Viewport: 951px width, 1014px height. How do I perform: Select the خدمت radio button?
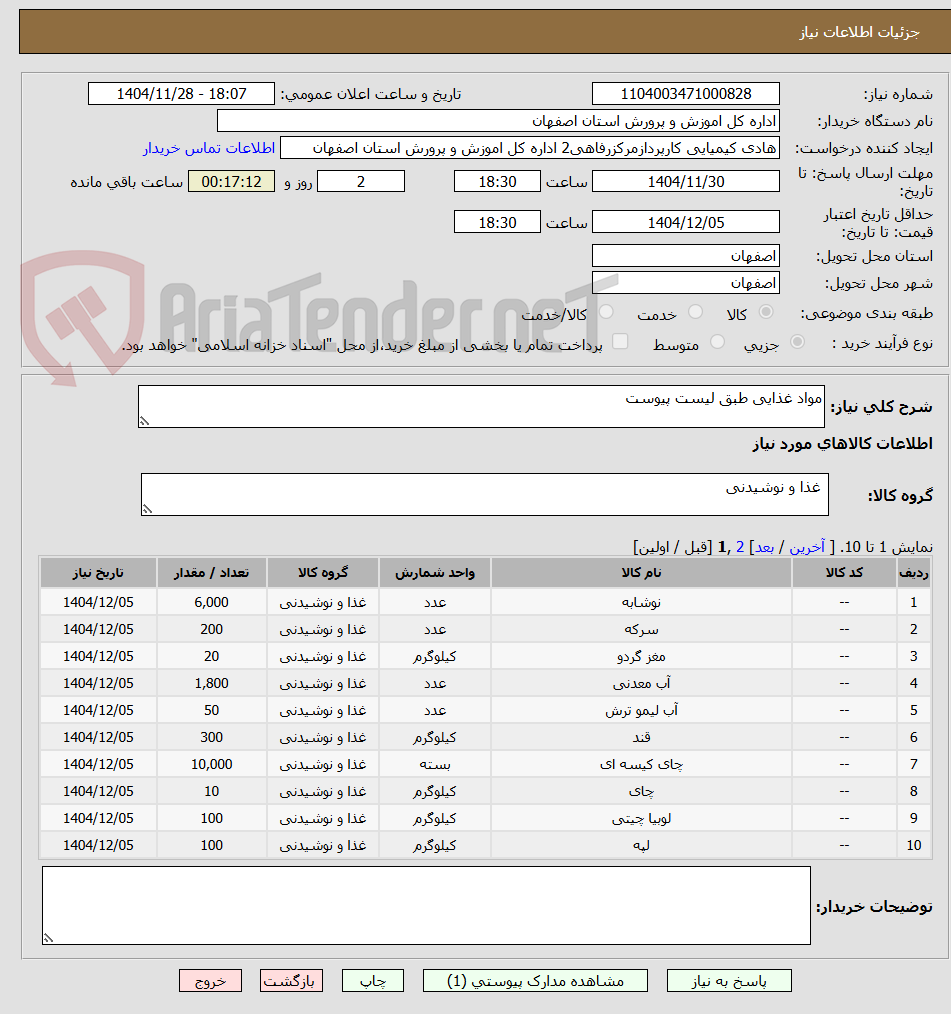(696, 312)
